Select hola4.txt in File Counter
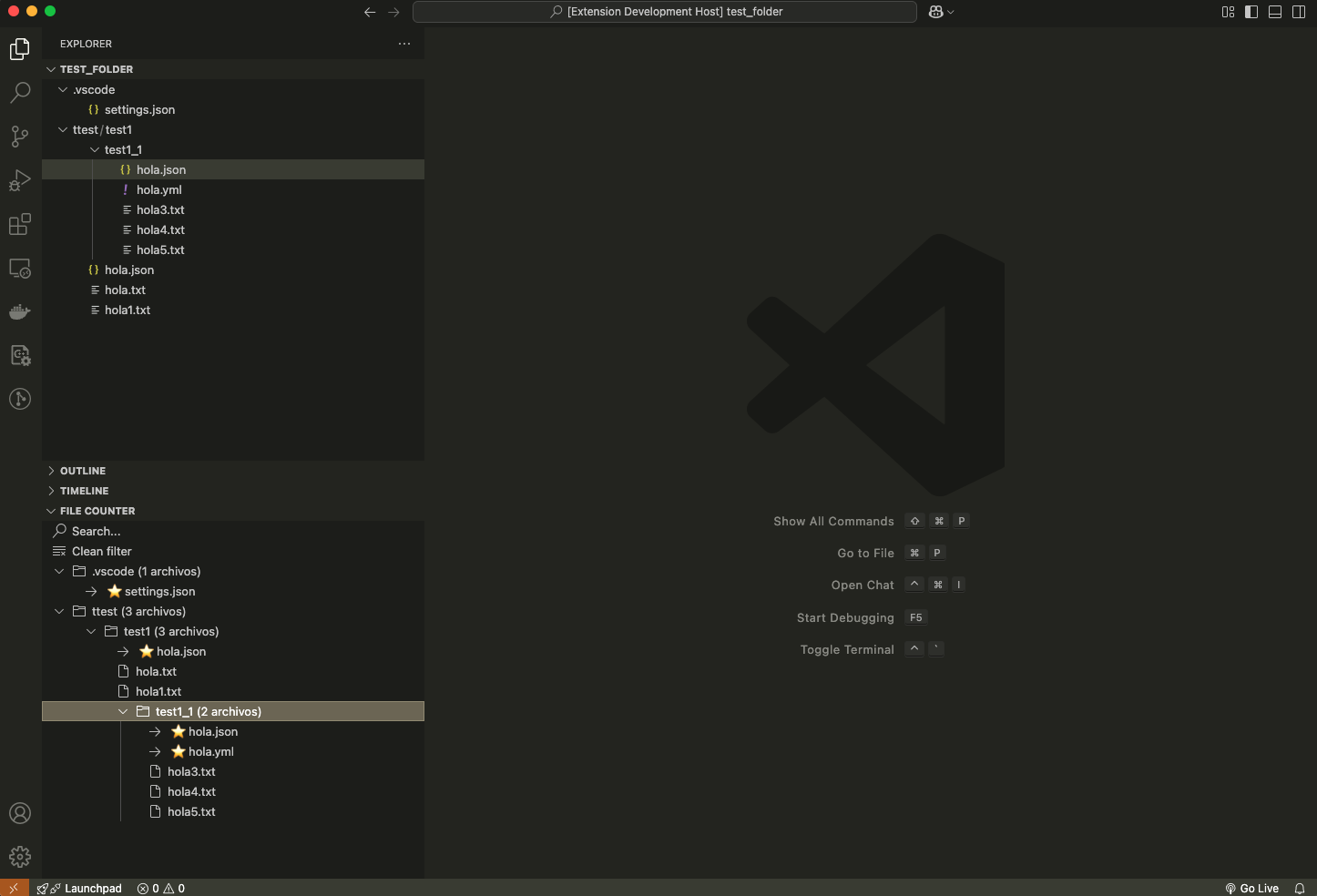1317x896 pixels. click(x=233, y=791)
